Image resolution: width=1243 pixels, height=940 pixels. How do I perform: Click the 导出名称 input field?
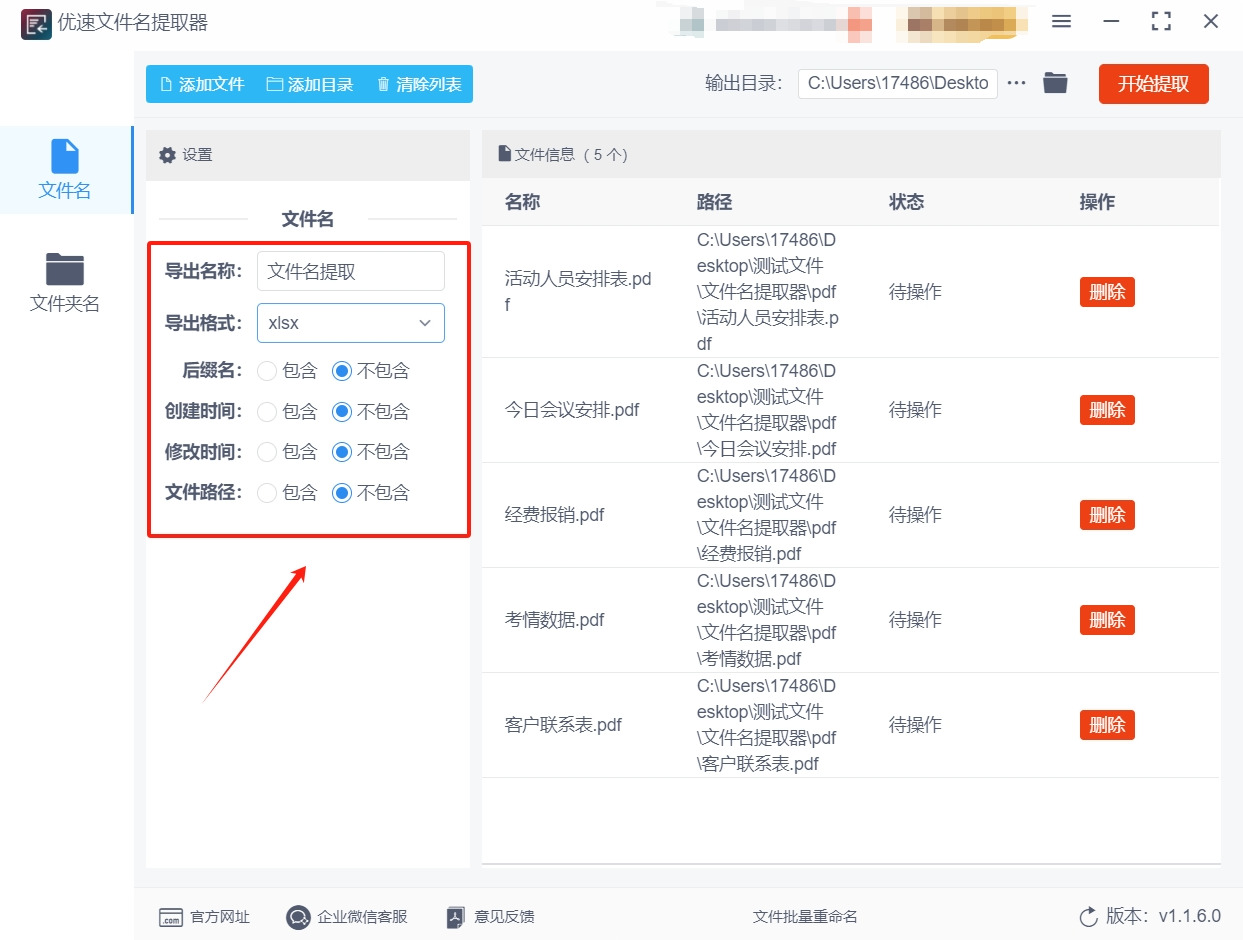point(350,271)
